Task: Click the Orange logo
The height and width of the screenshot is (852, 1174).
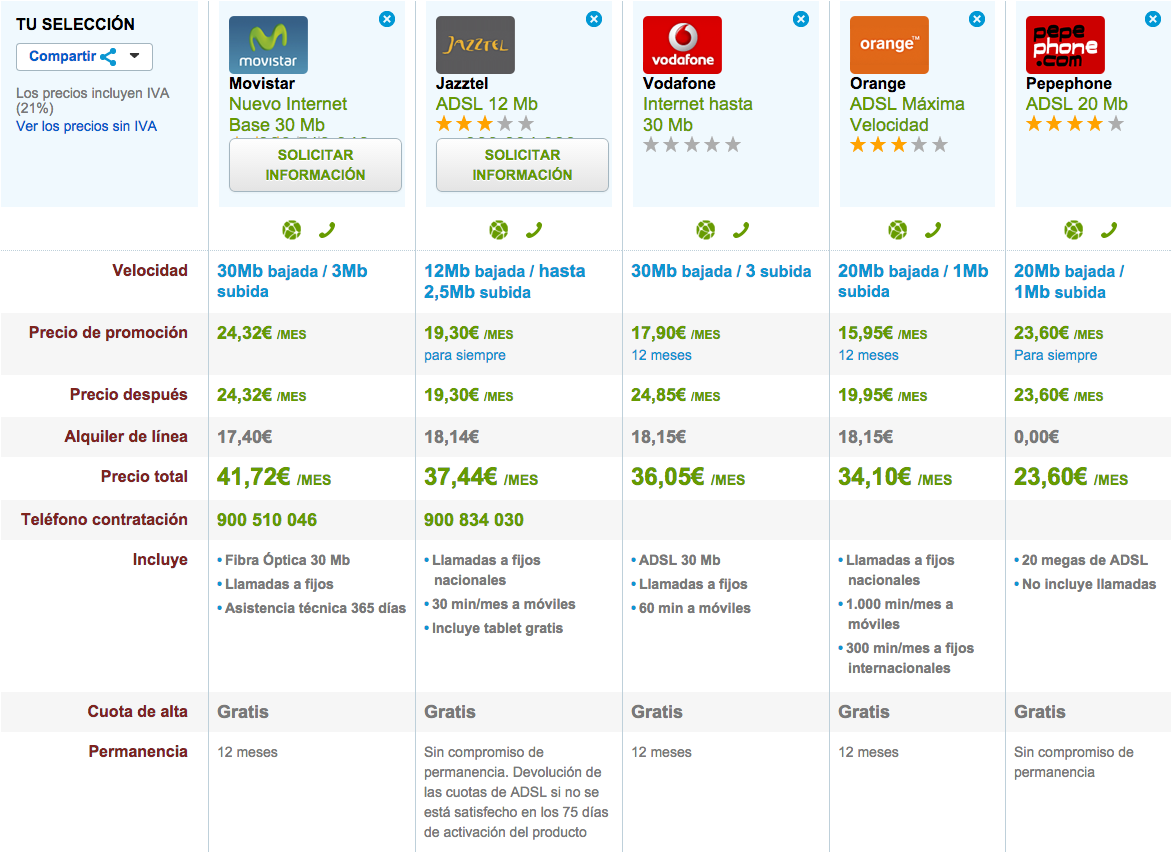Action: point(889,45)
